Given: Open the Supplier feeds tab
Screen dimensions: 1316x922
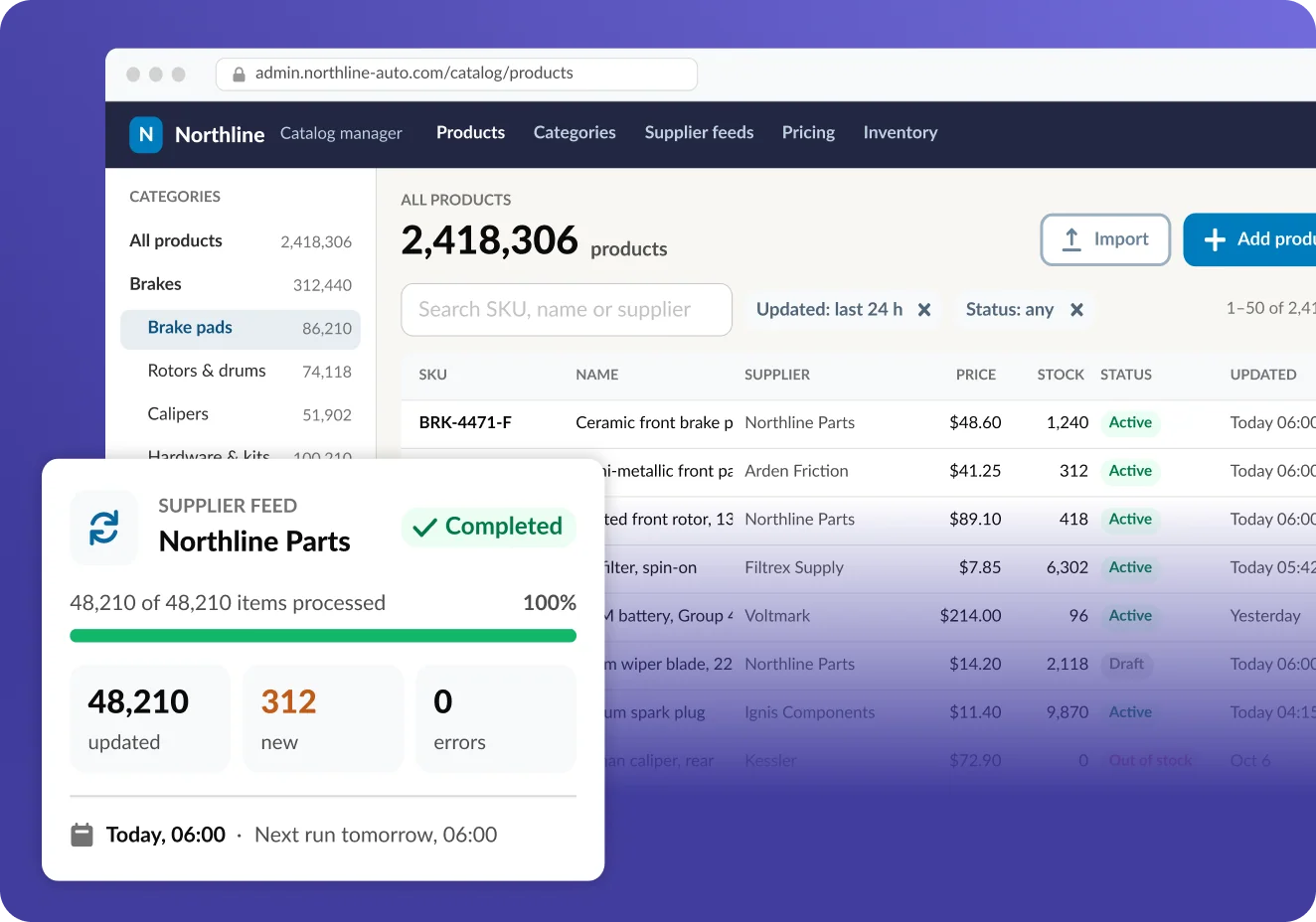Looking at the screenshot, I should click(699, 133).
